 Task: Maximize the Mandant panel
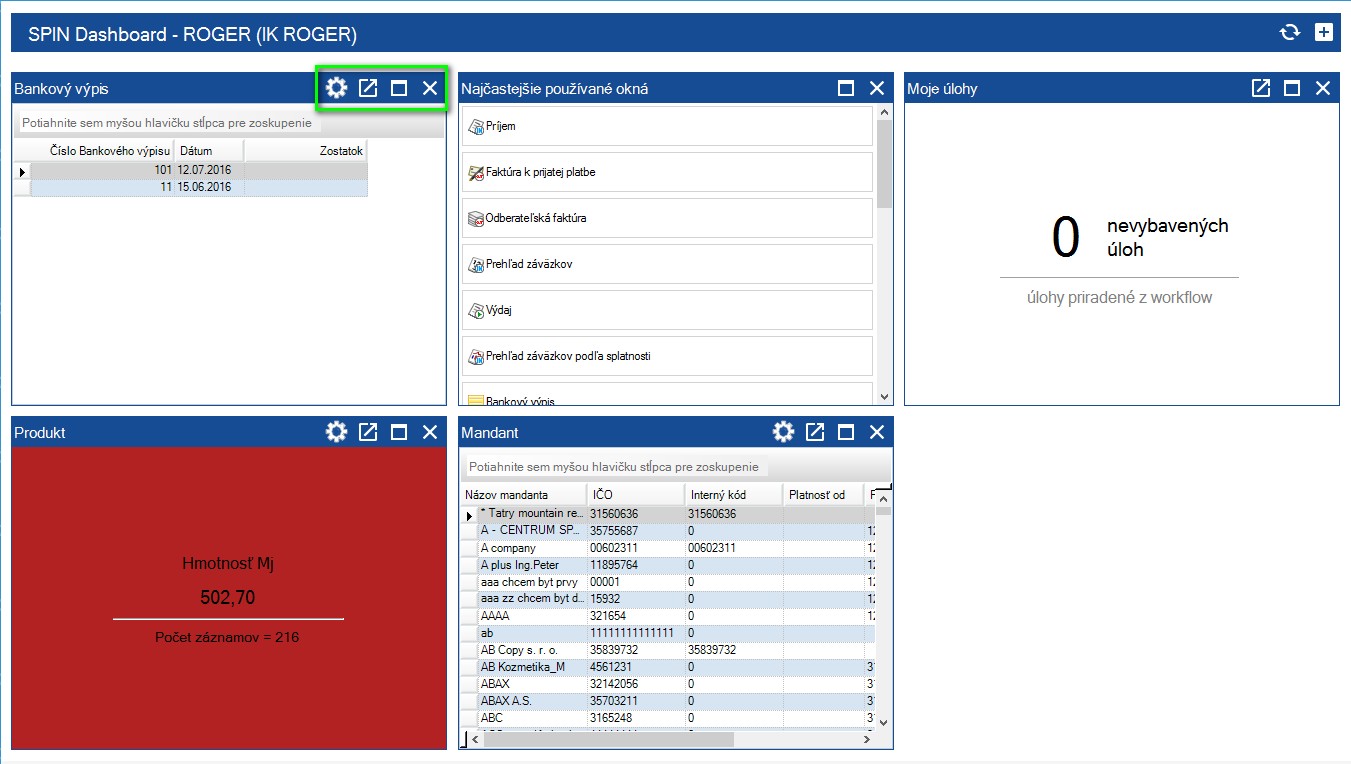click(846, 432)
